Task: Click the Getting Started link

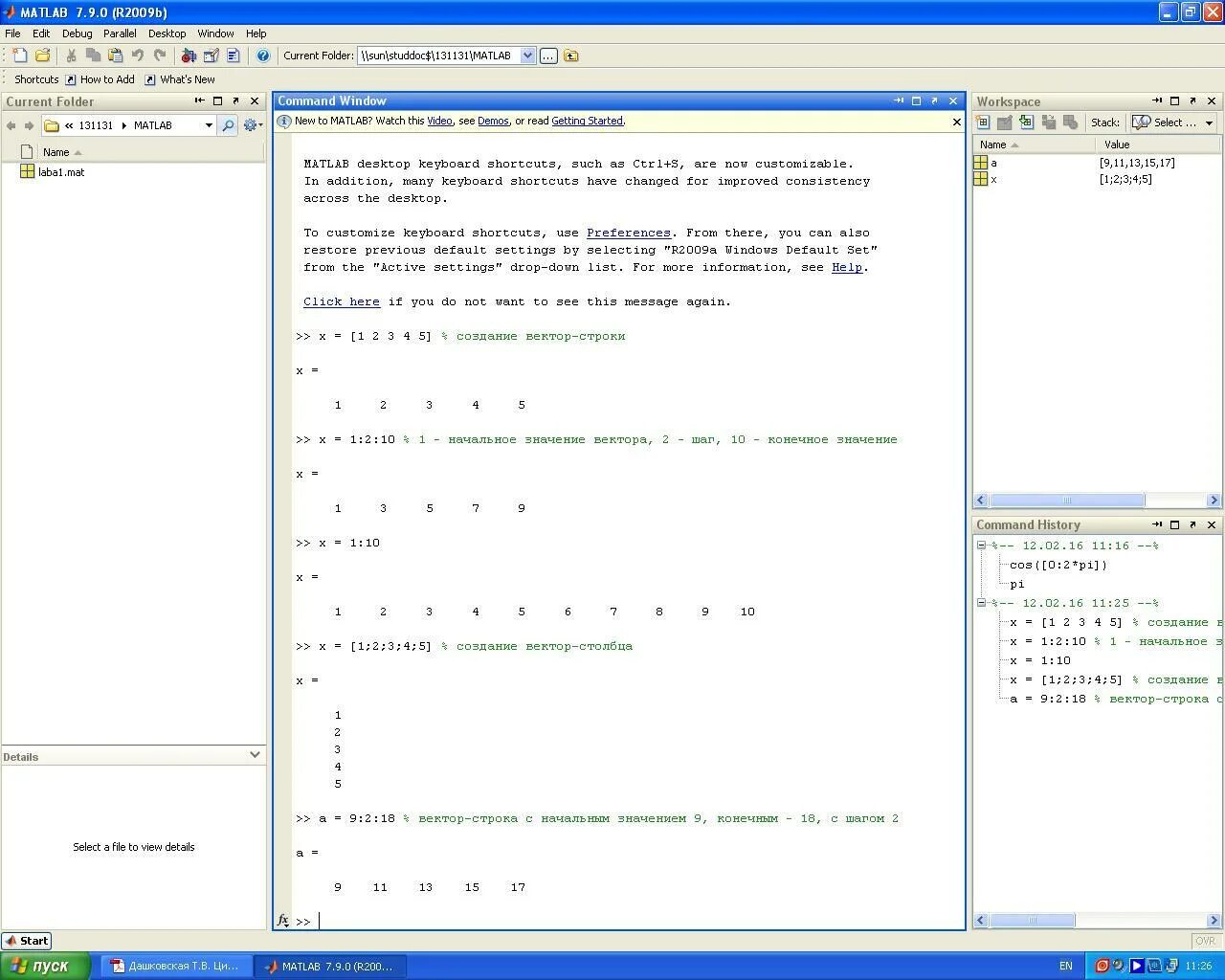Action: (587, 121)
